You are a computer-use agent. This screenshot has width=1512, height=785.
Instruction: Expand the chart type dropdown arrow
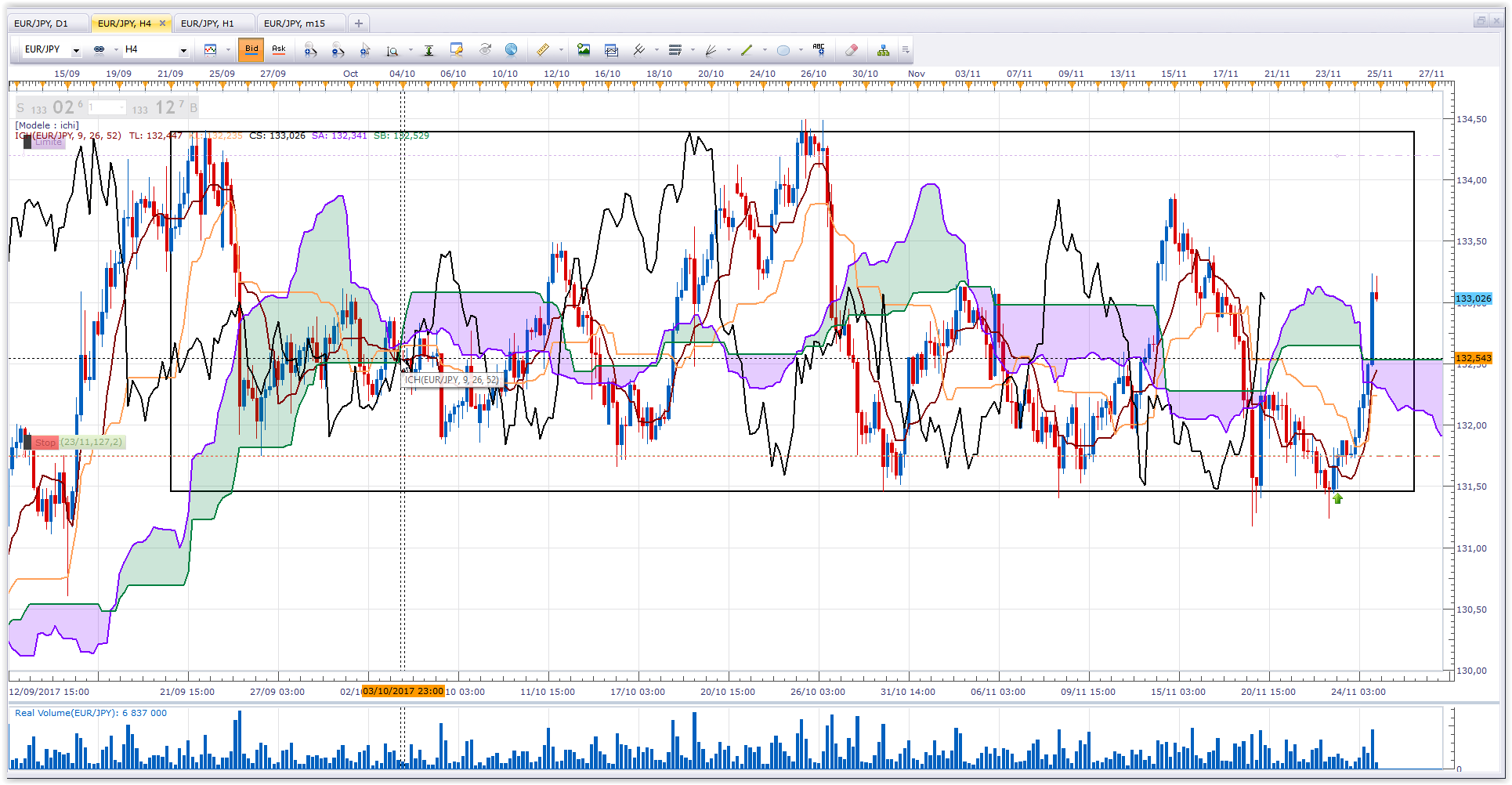pyautogui.click(x=228, y=49)
